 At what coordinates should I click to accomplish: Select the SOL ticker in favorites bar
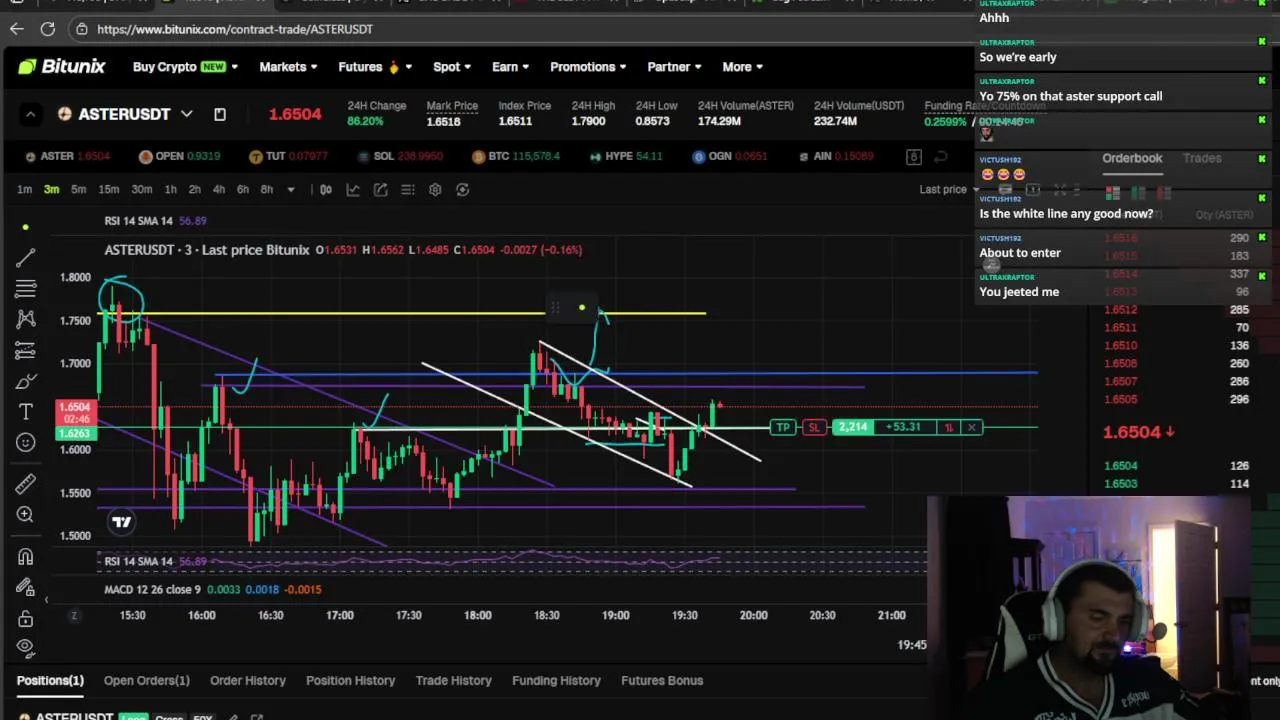(398, 156)
